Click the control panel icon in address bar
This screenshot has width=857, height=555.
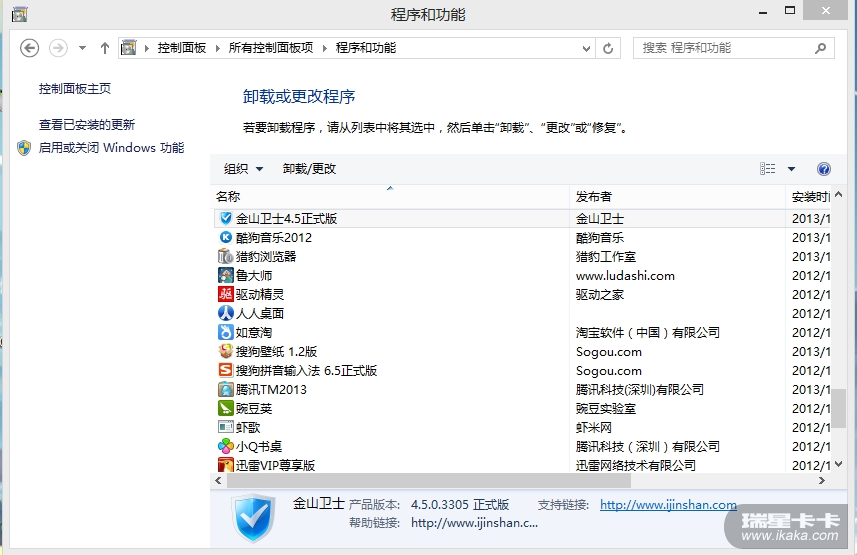128,48
